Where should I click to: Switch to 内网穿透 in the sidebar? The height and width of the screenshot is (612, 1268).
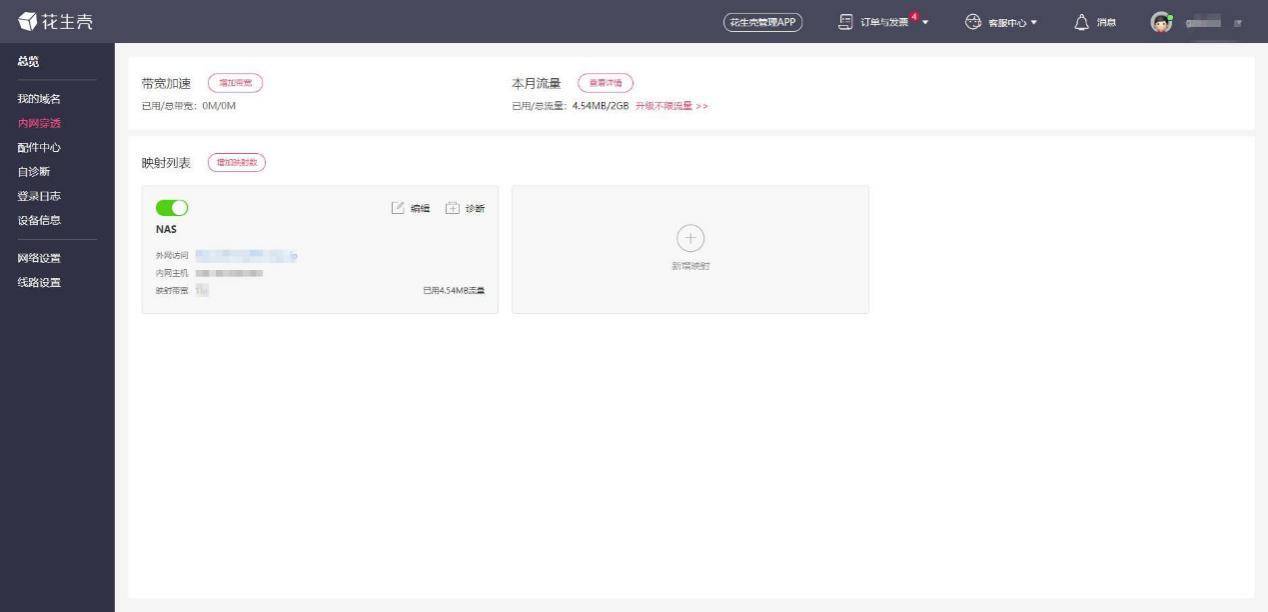(x=41, y=122)
